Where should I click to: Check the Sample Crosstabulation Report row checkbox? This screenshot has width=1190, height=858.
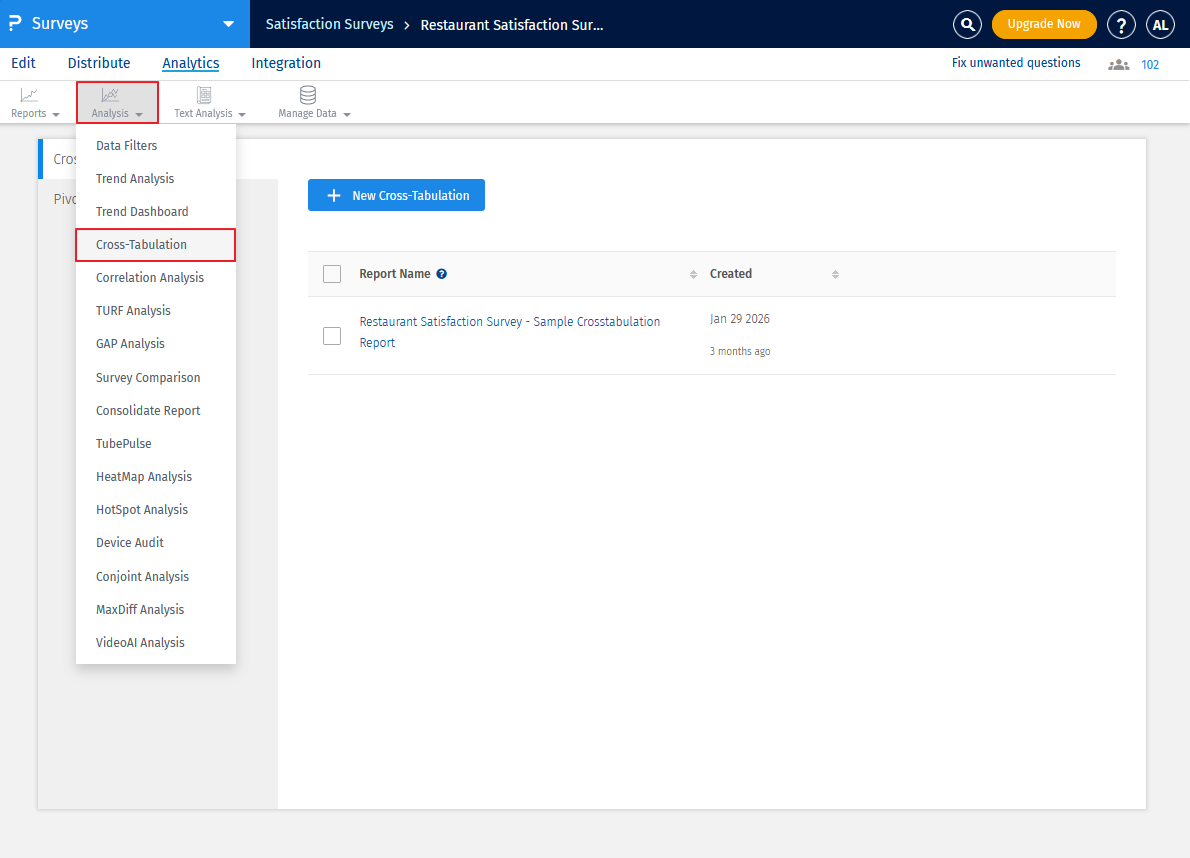tap(332, 335)
